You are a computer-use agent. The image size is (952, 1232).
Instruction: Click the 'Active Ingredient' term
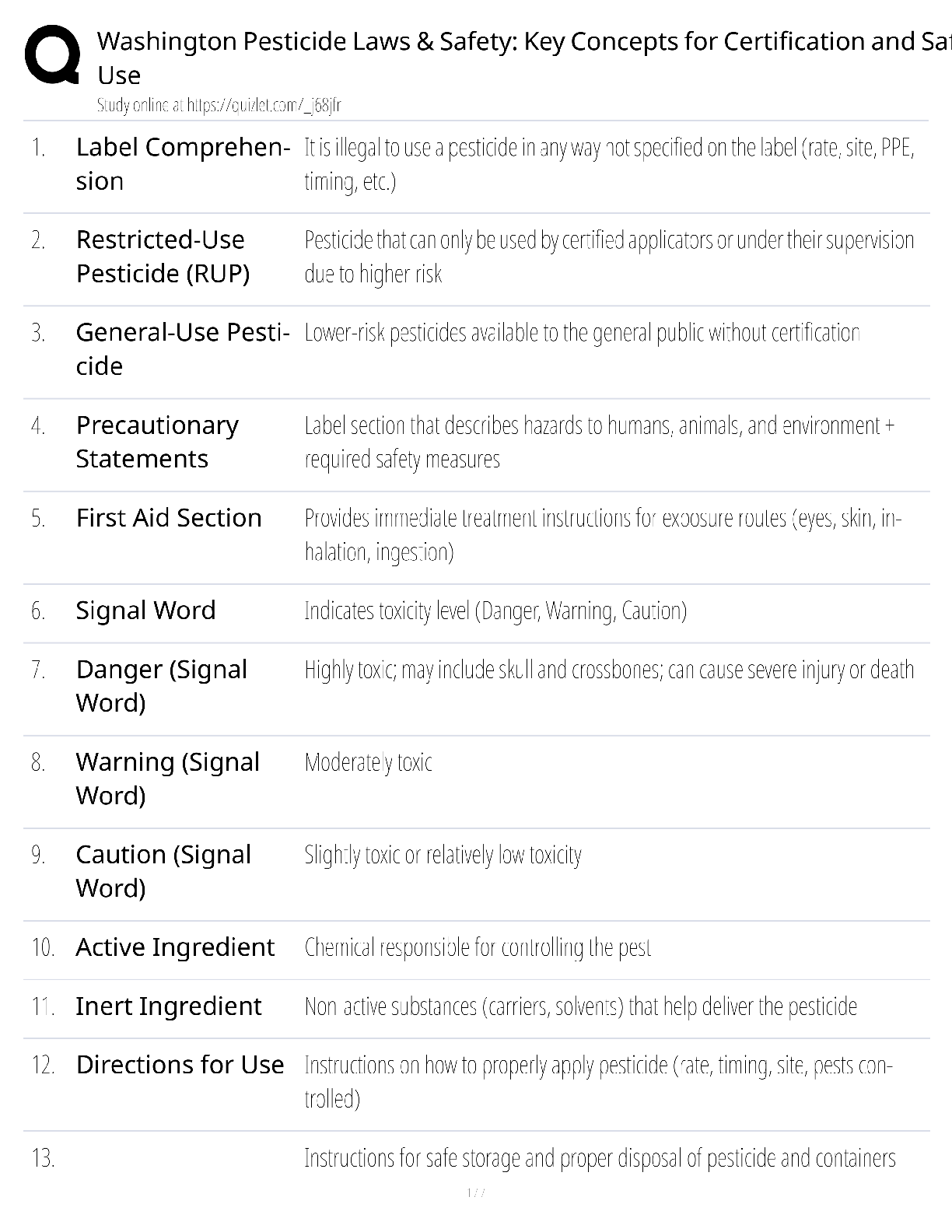click(x=175, y=947)
